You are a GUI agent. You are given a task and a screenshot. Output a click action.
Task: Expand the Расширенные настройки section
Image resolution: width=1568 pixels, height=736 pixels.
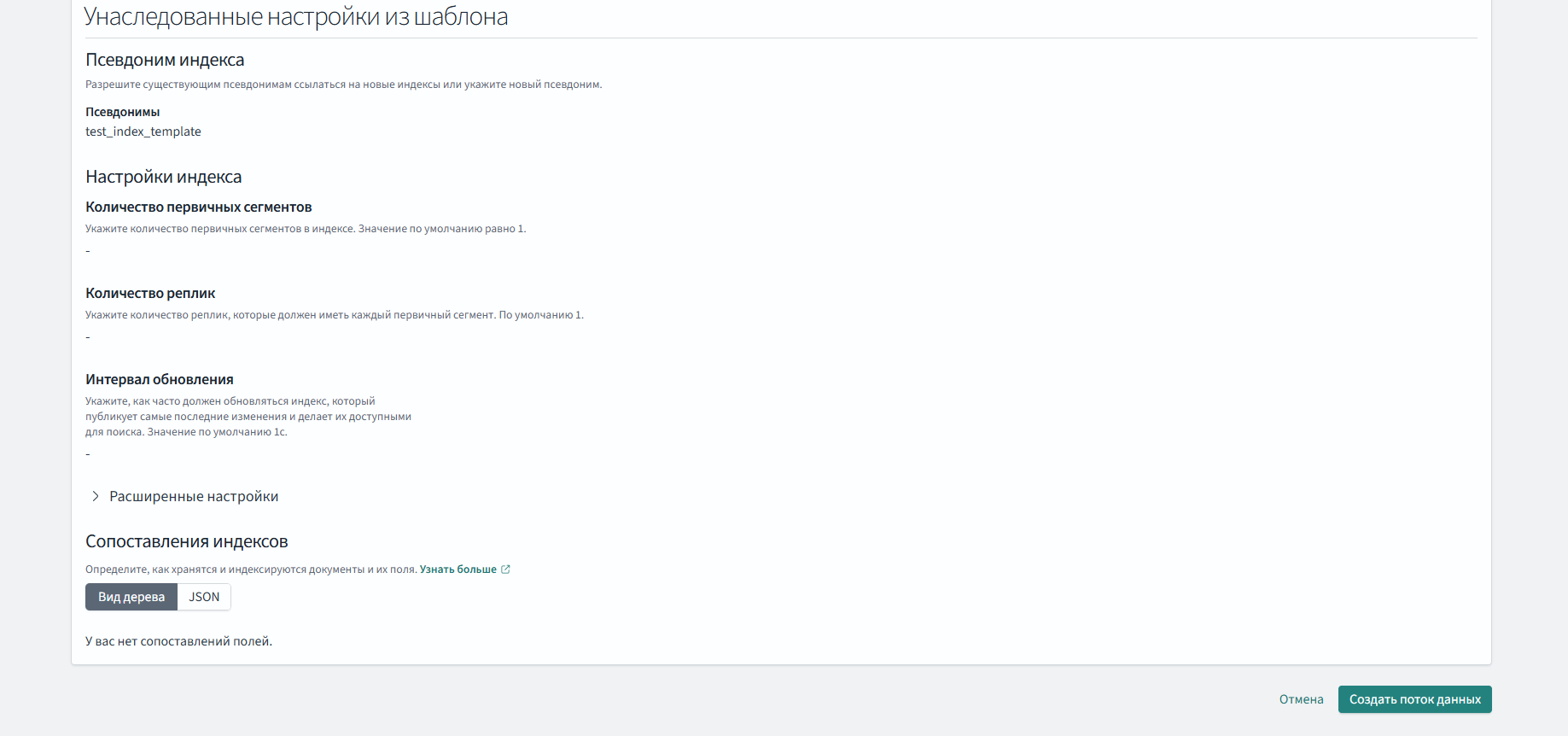tap(193, 496)
